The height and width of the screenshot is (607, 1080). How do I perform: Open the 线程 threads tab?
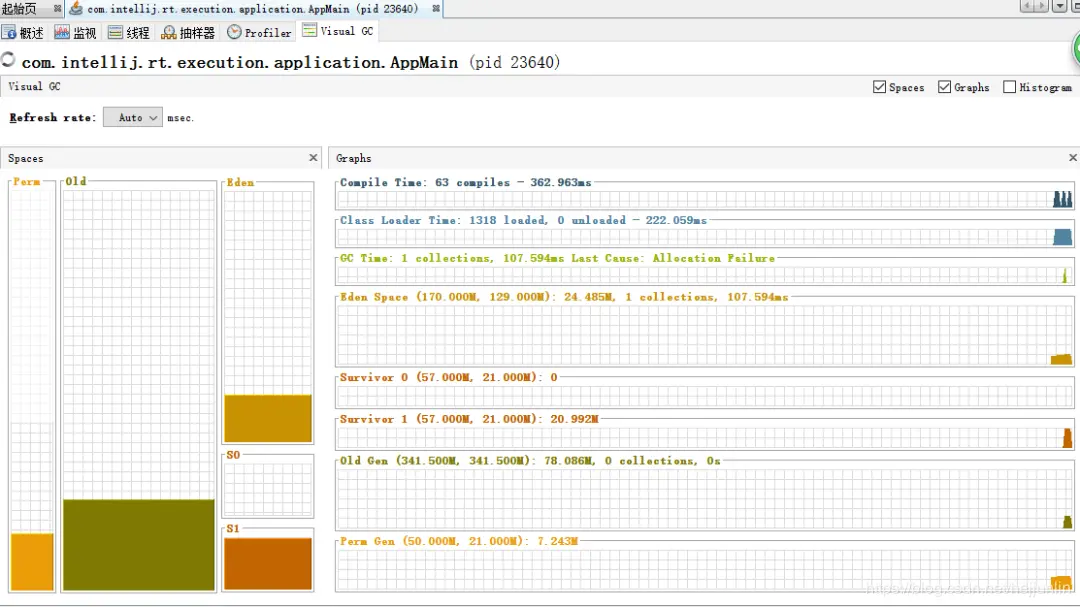click(x=129, y=32)
